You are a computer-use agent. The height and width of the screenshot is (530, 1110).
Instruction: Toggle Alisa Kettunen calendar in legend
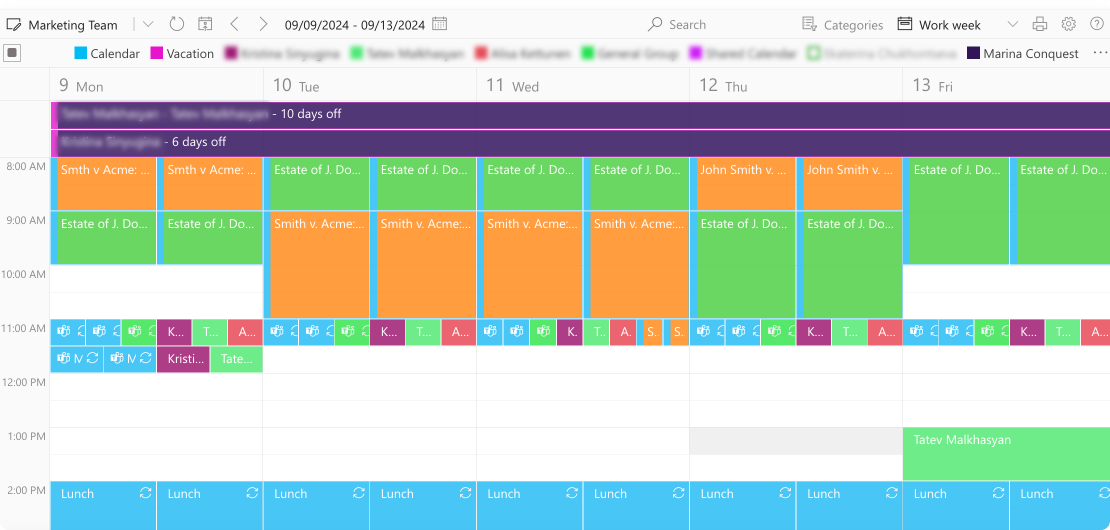(523, 53)
